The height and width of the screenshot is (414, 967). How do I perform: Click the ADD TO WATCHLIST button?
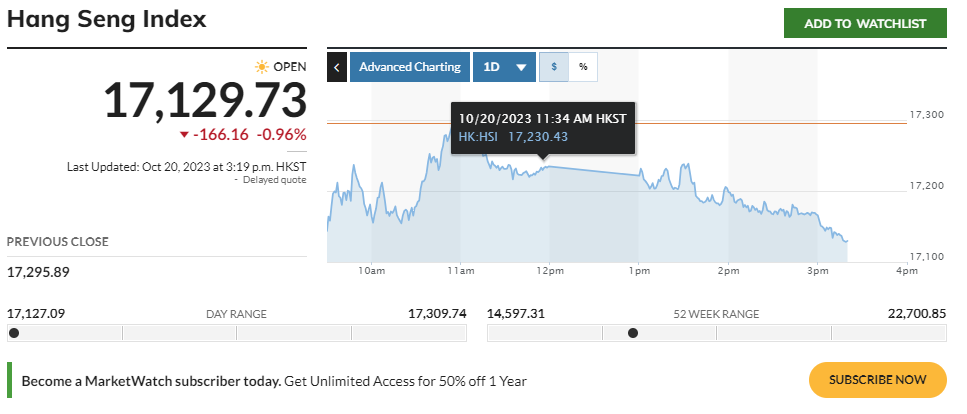tap(865, 23)
